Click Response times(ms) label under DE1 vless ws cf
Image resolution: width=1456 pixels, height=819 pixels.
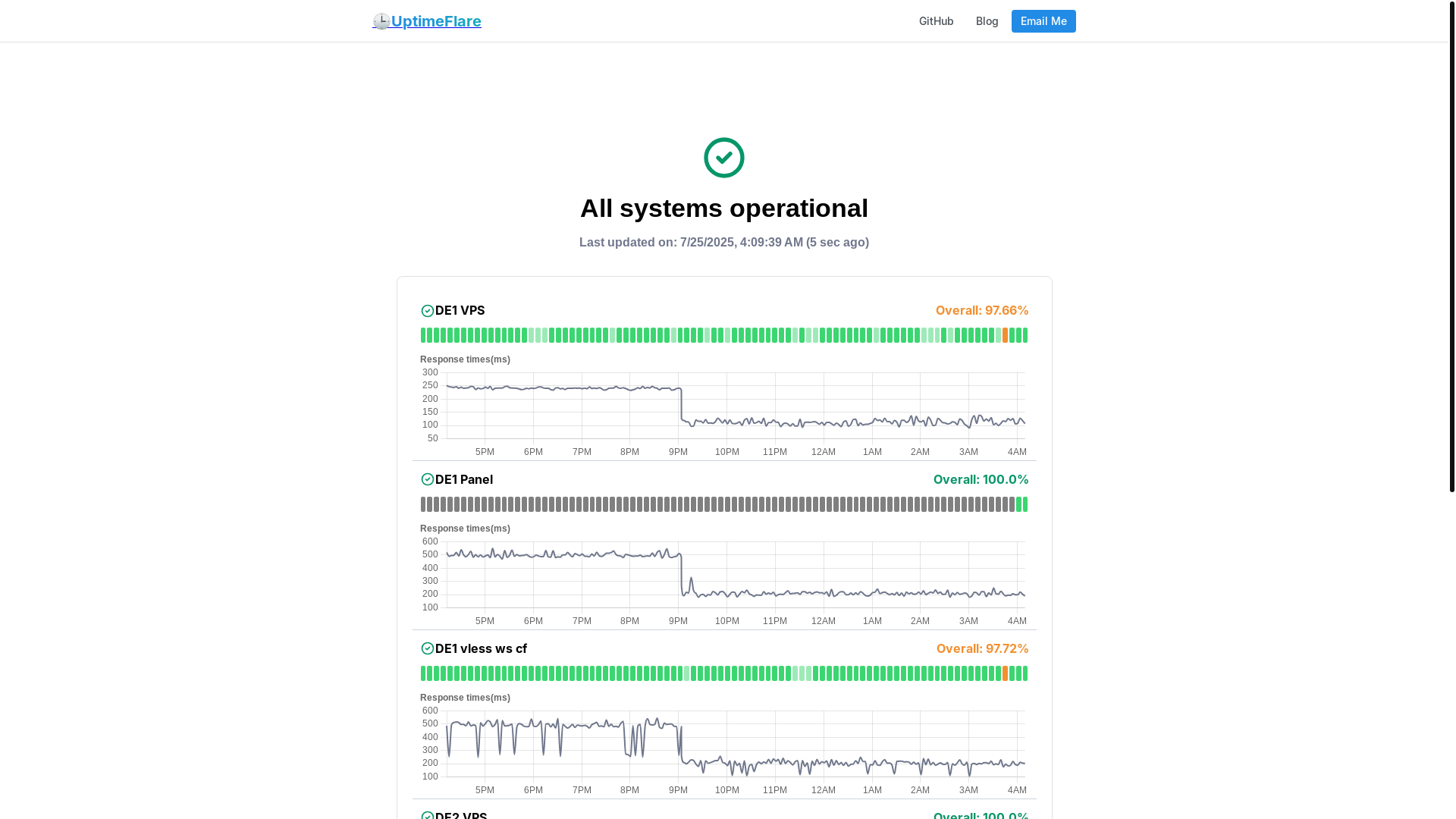tap(465, 698)
